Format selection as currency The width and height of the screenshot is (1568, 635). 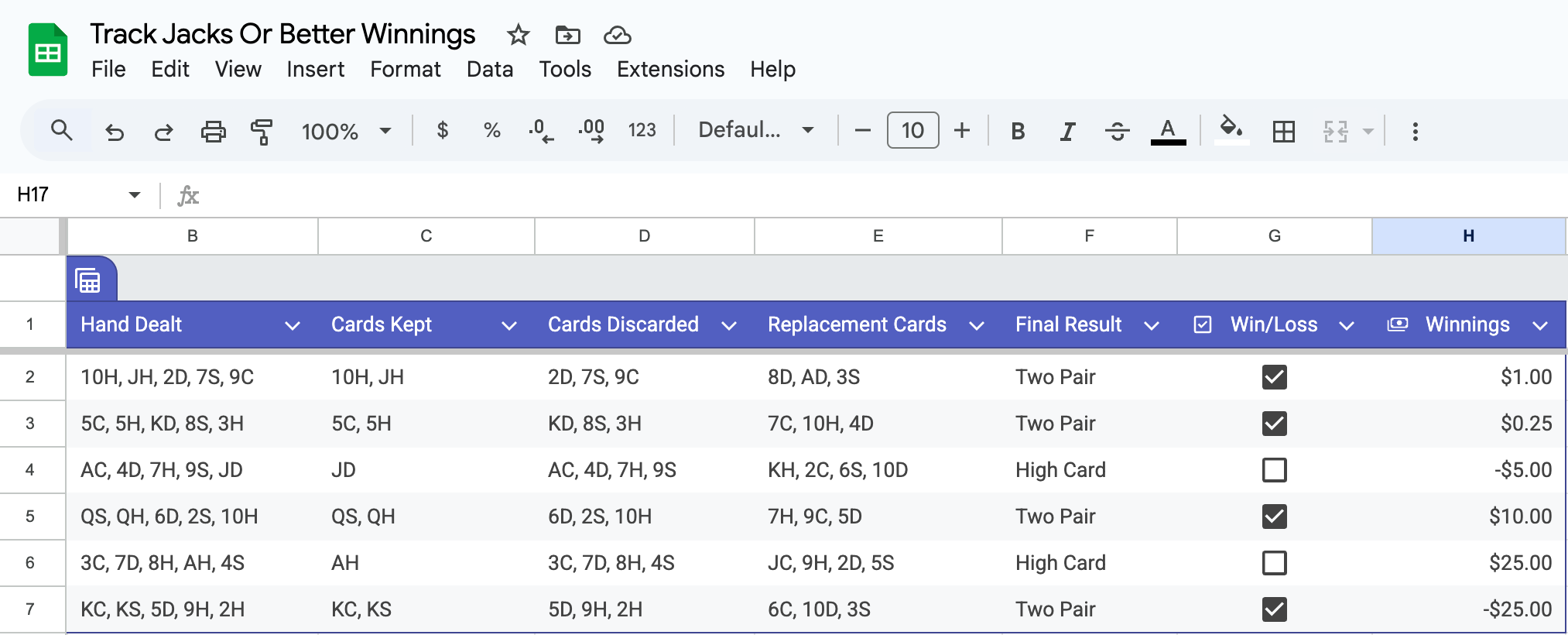(x=442, y=131)
